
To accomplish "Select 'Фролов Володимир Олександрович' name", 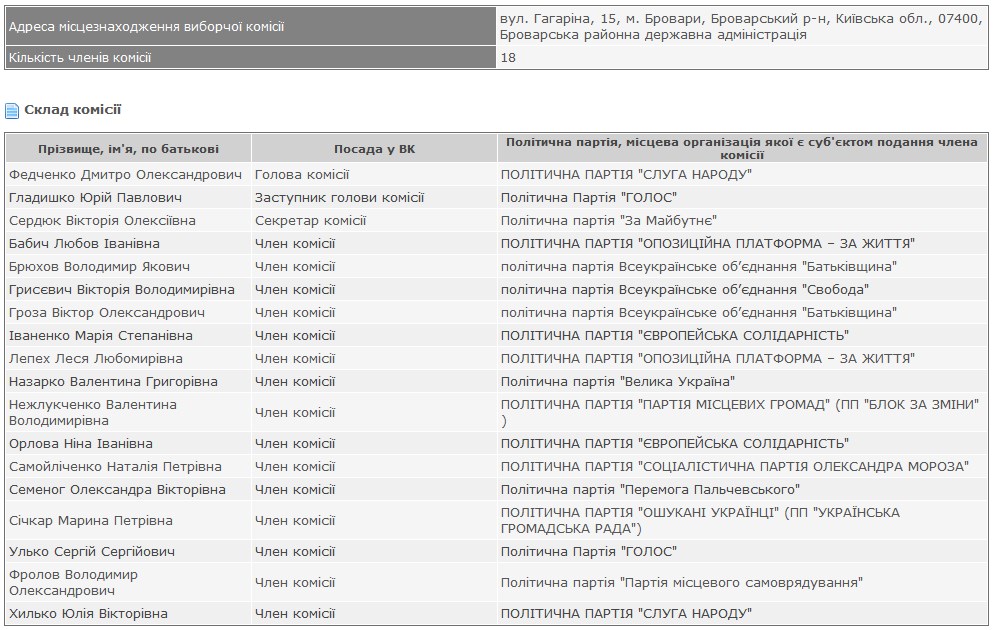I will pos(73,583).
